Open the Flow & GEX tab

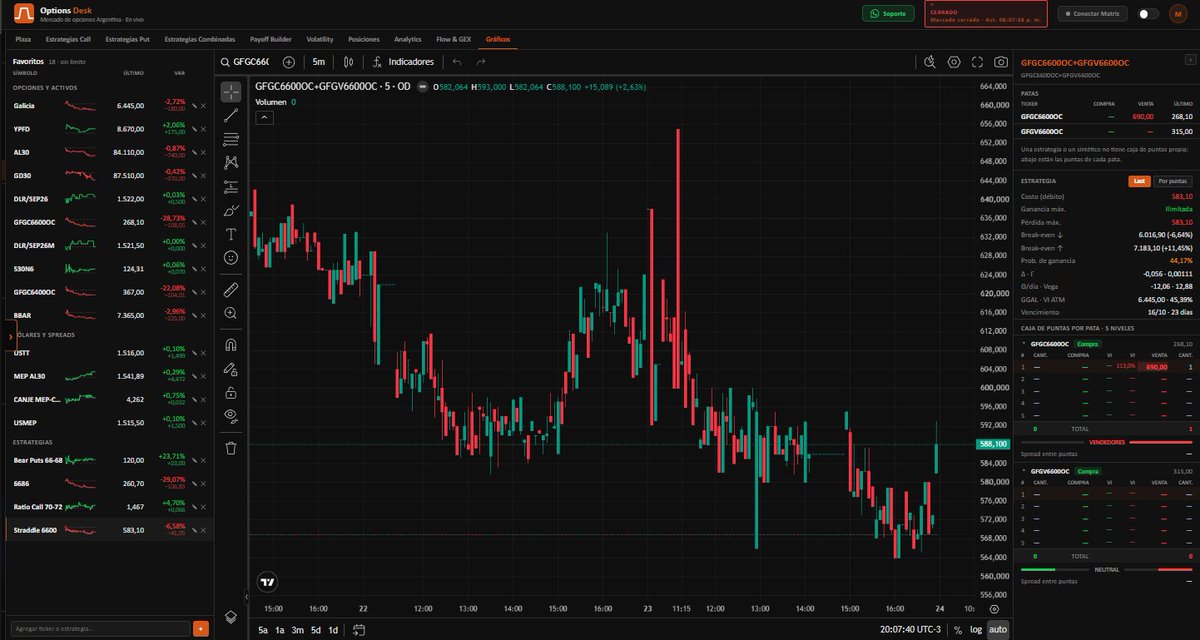click(x=454, y=39)
